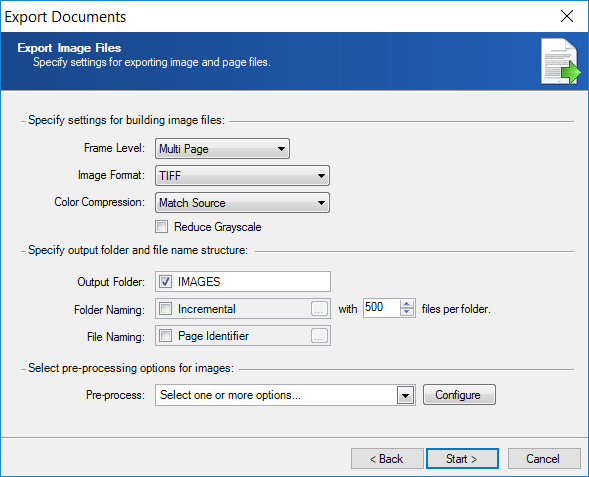Viewport: 589px width, 477px height.
Task: Cancel the export dialog
Action: coord(544,459)
